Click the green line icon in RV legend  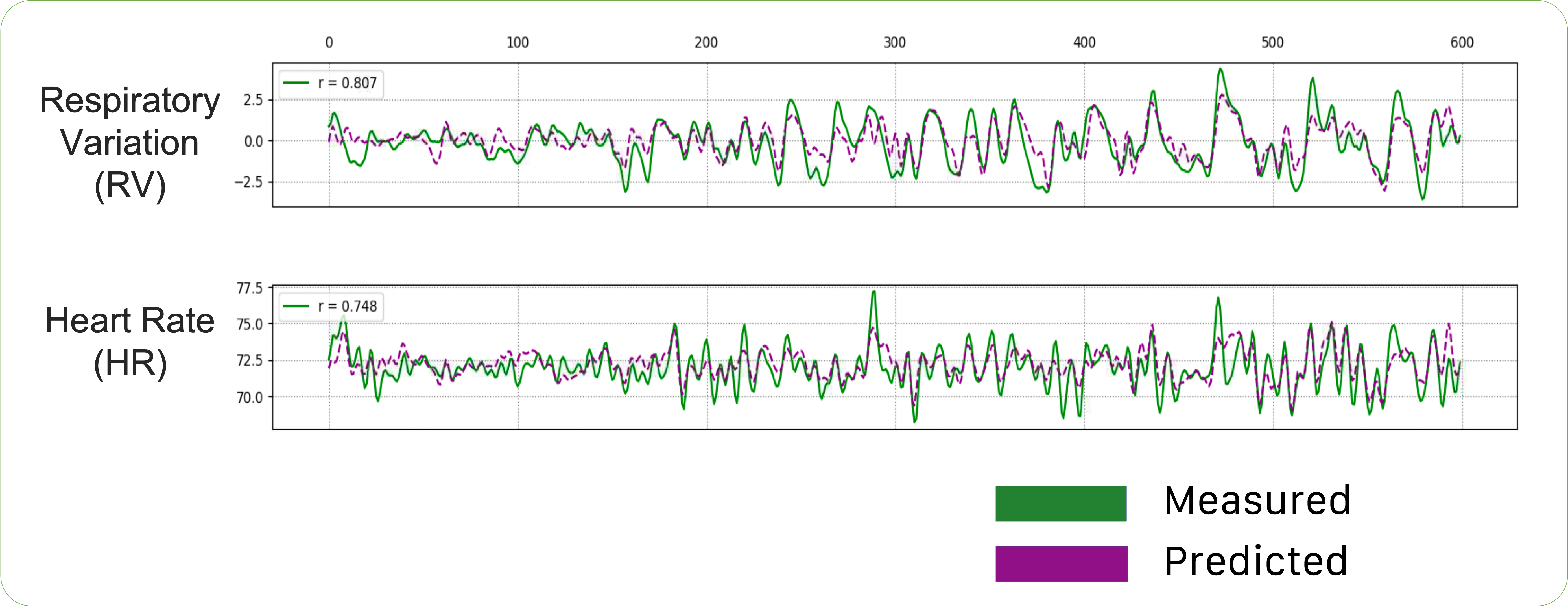(x=296, y=83)
